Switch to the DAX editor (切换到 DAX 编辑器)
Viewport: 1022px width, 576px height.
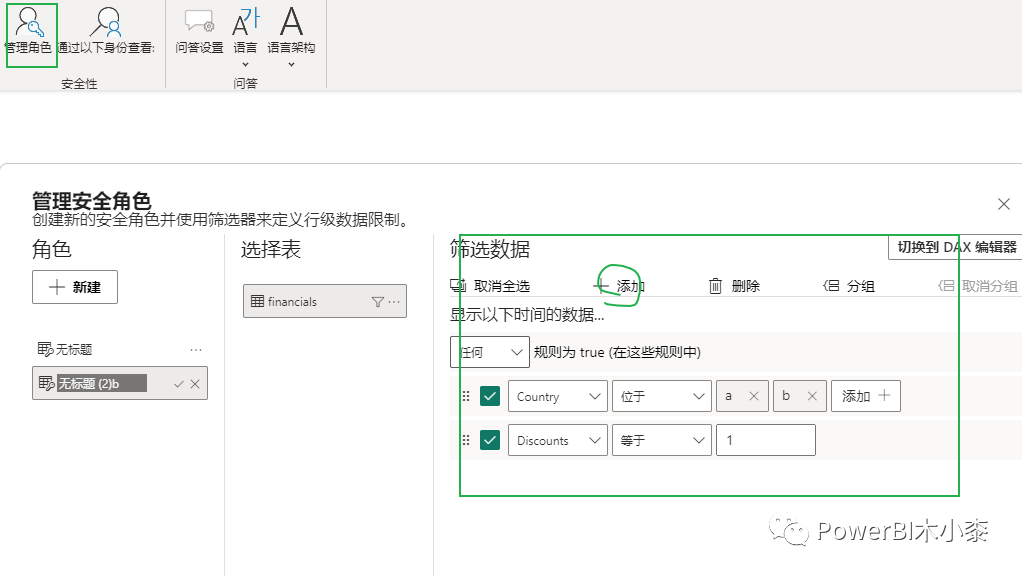955,247
